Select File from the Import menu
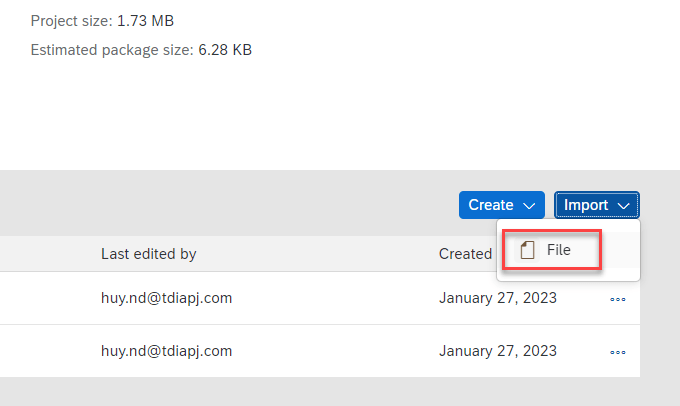 [x=558, y=250]
